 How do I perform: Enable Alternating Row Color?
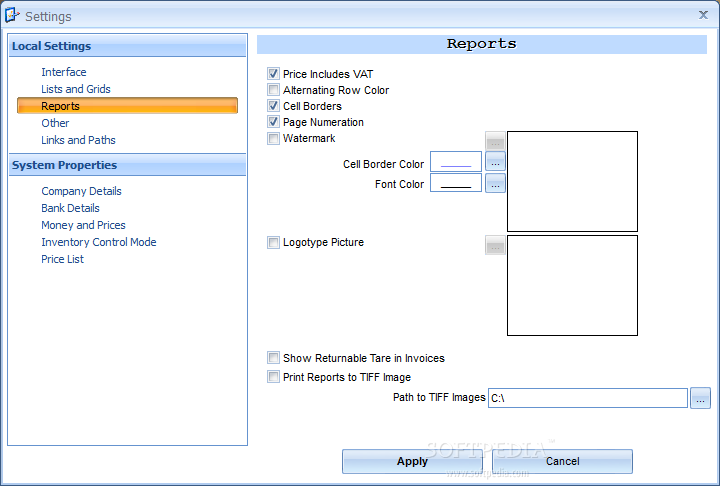point(273,90)
